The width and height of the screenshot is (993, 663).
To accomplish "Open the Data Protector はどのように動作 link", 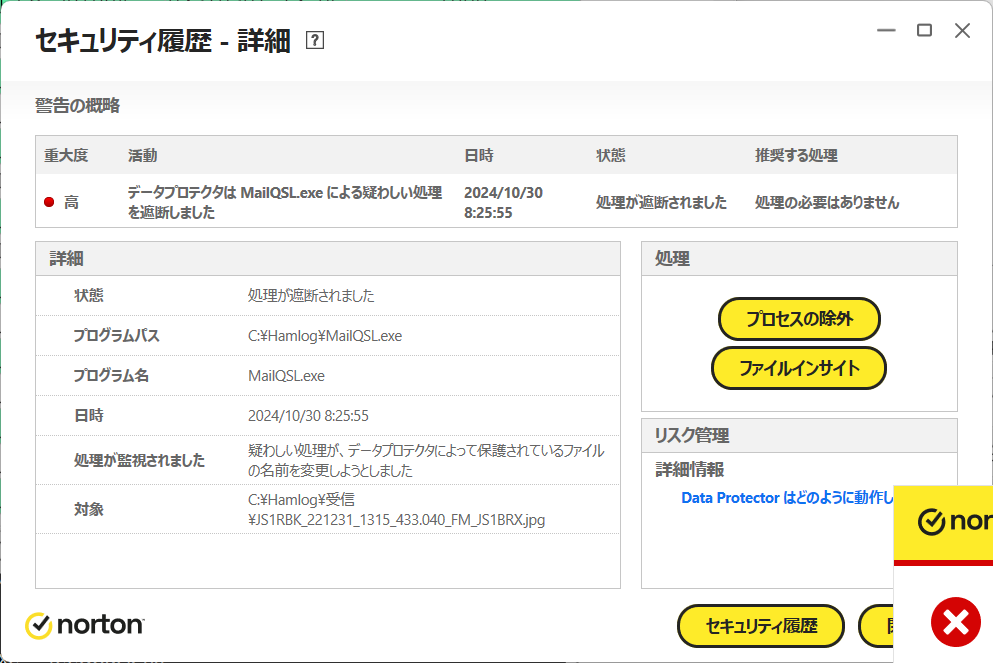I will (786, 498).
